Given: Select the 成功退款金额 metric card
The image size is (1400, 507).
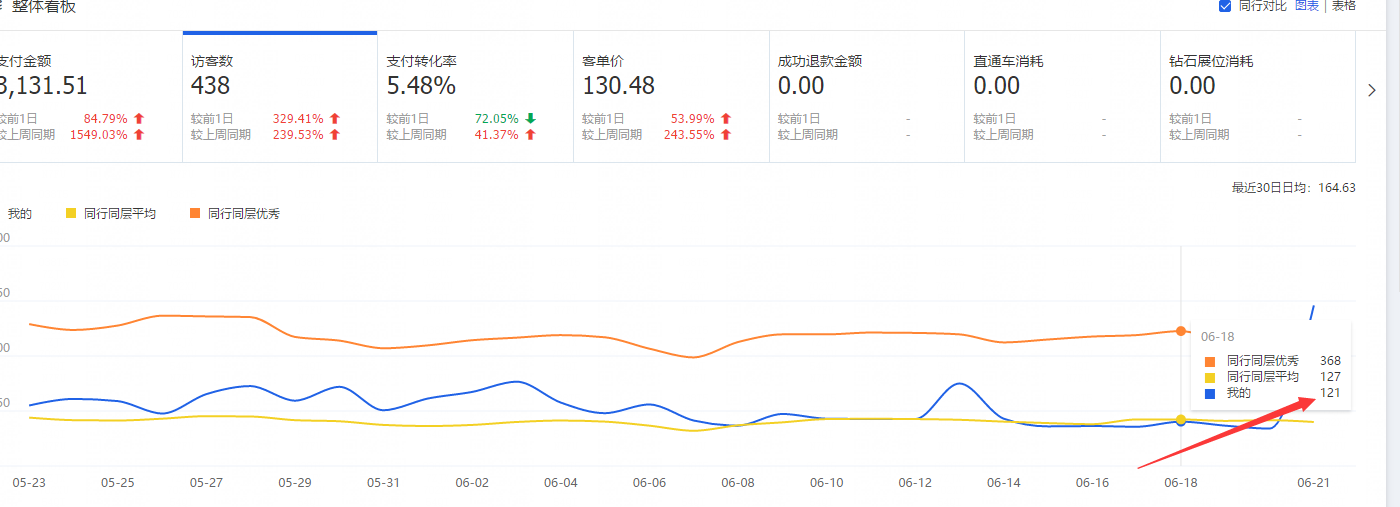Looking at the screenshot, I should click(867, 97).
